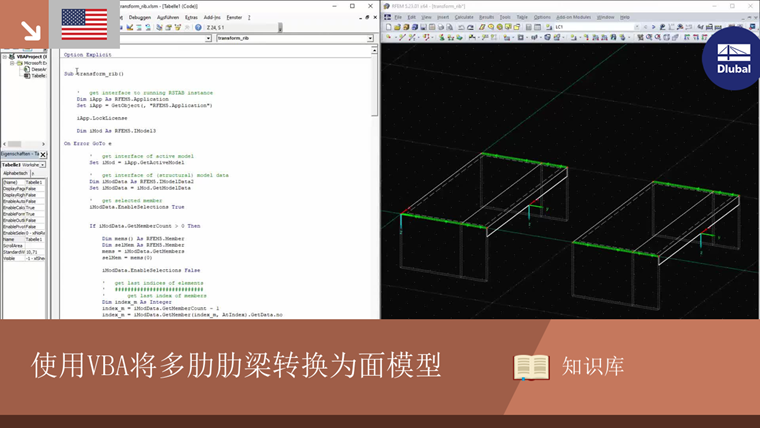Open the Debuggen menu in VBA editor
This screenshot has height=428, width=760.
[140, 17]
